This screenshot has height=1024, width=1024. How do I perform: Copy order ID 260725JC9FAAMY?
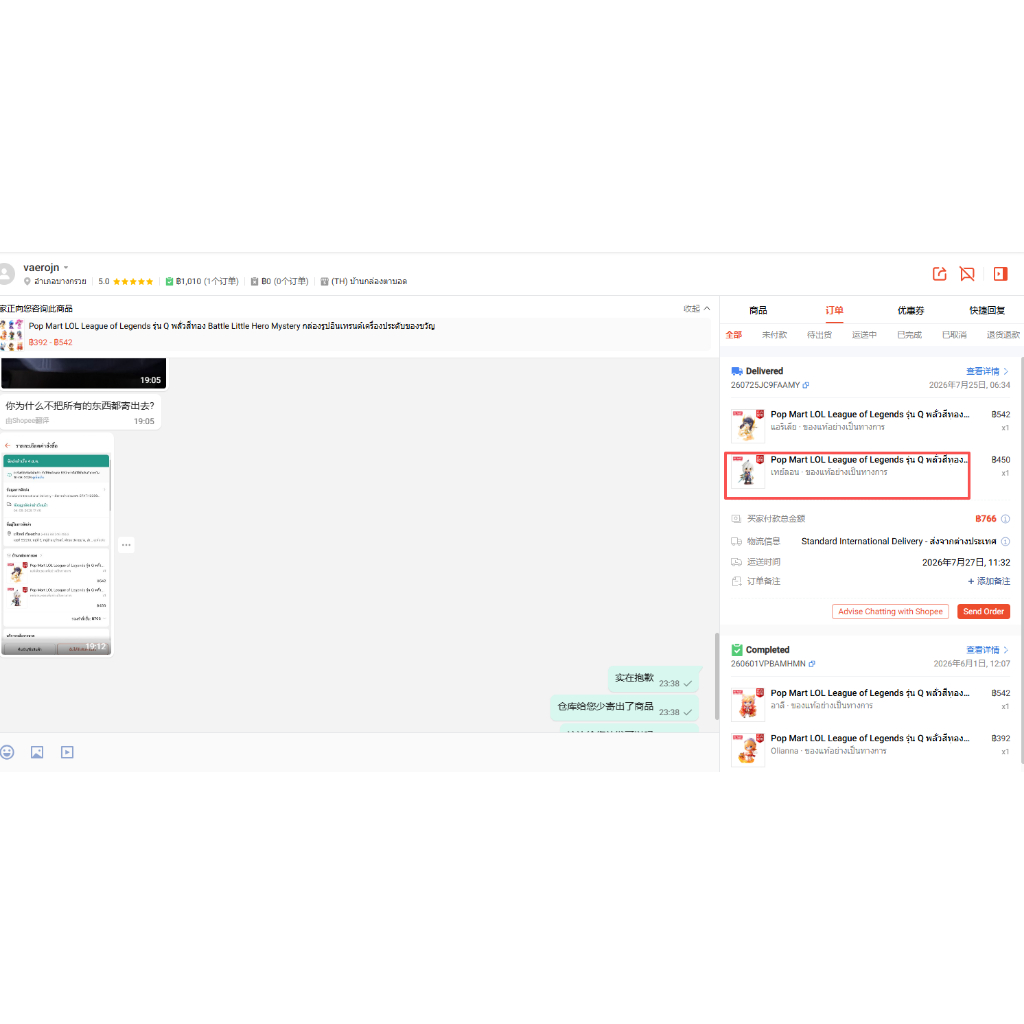806,385
